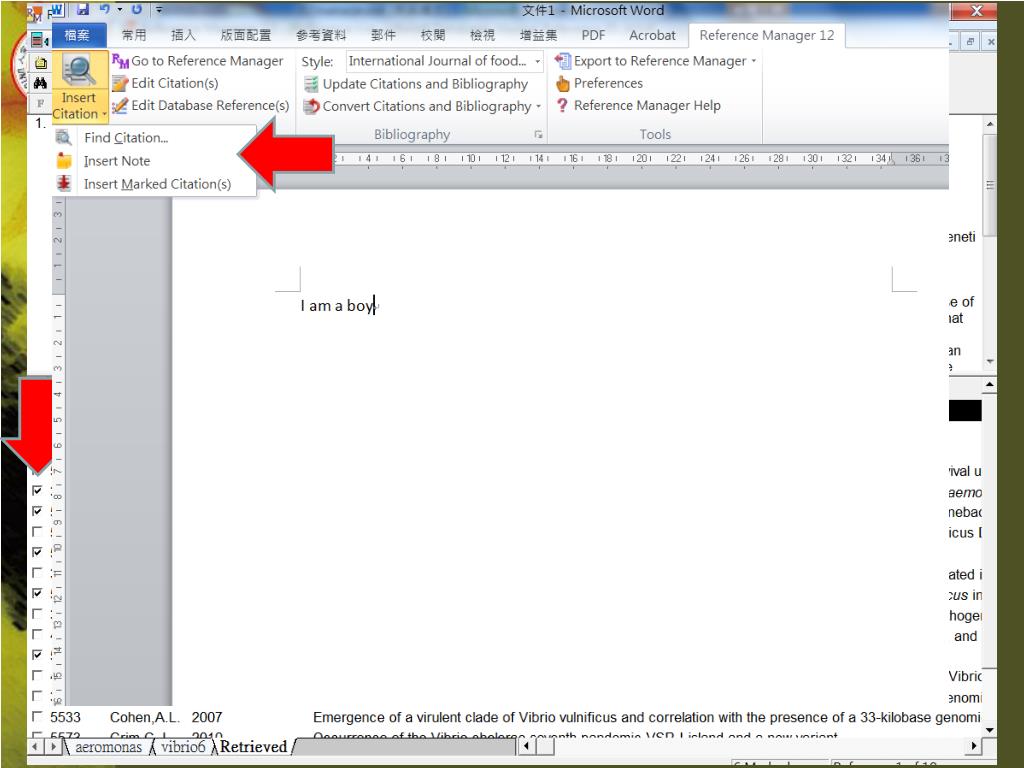The image size is (1024, 768).
Task: Click the RM icon beside Go to Reference Manager
Action: (120, 61)
